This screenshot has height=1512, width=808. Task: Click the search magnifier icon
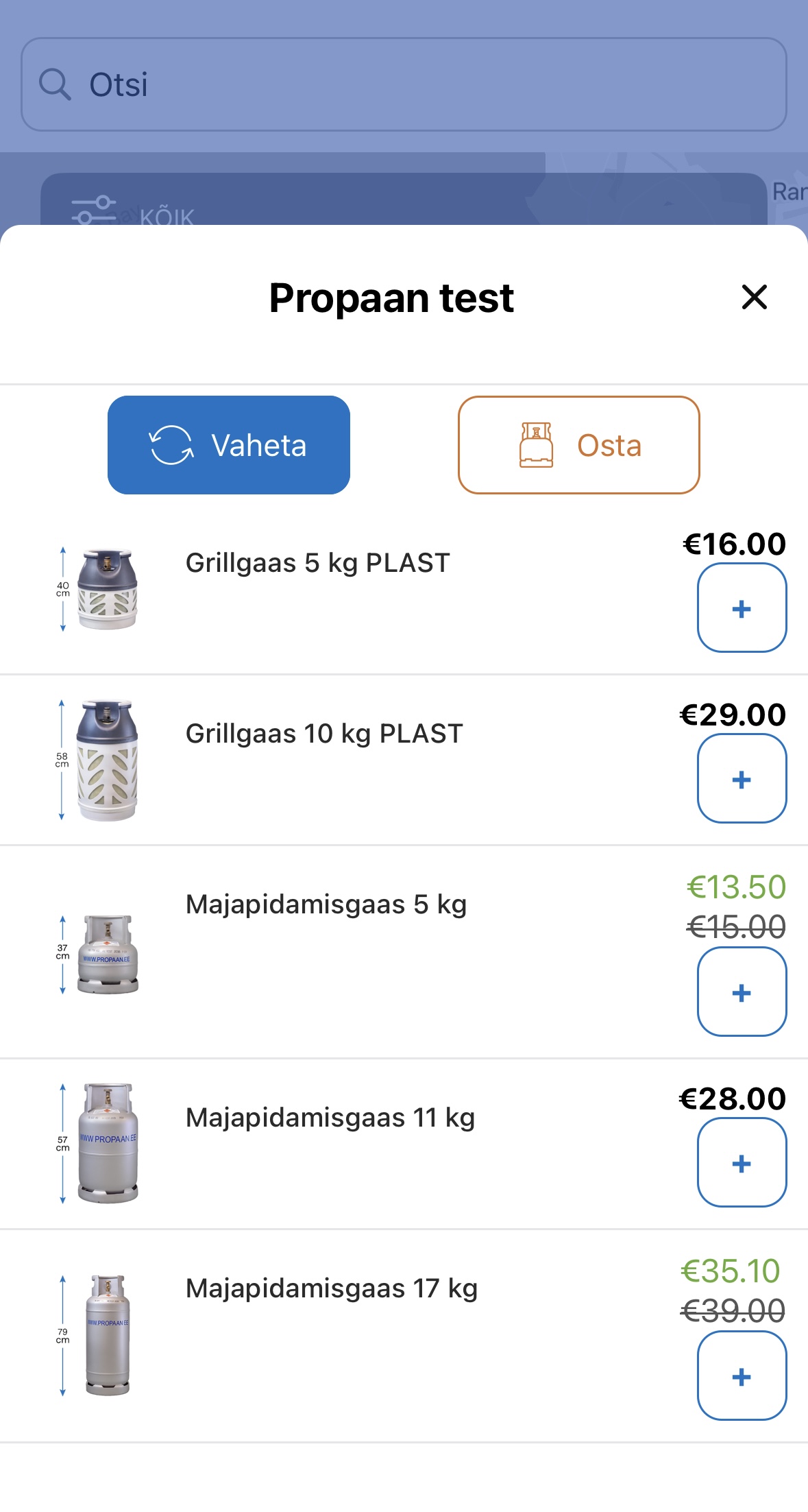point(55,84)
